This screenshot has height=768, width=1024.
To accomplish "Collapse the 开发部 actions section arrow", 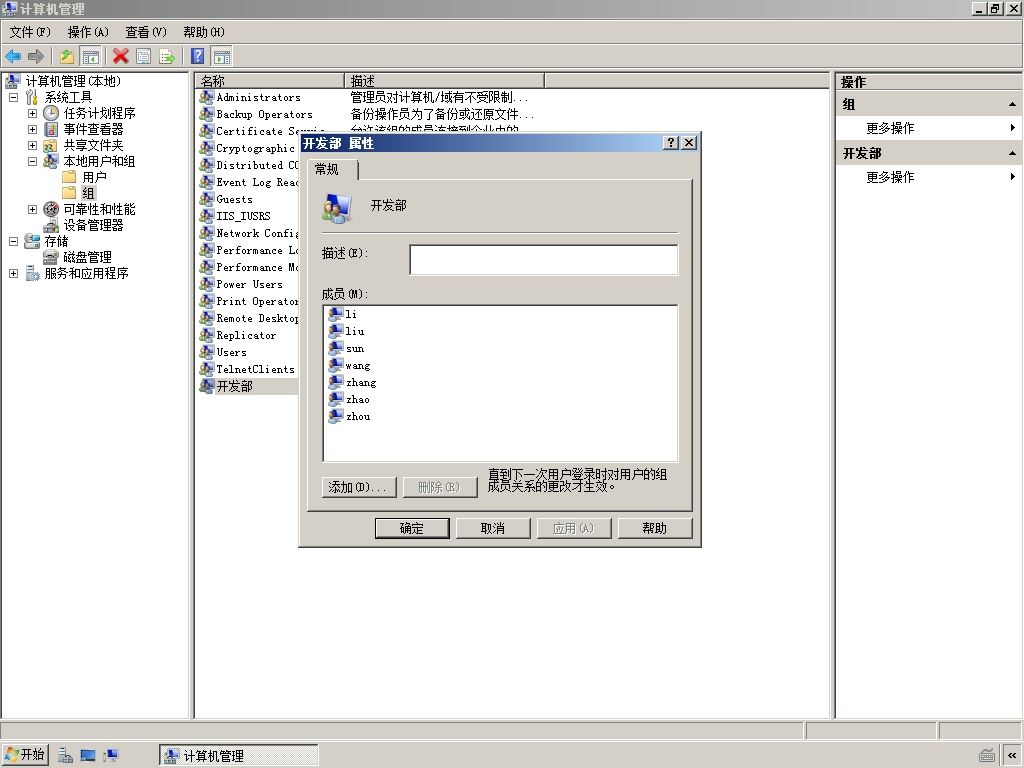I will point(1012,153).
